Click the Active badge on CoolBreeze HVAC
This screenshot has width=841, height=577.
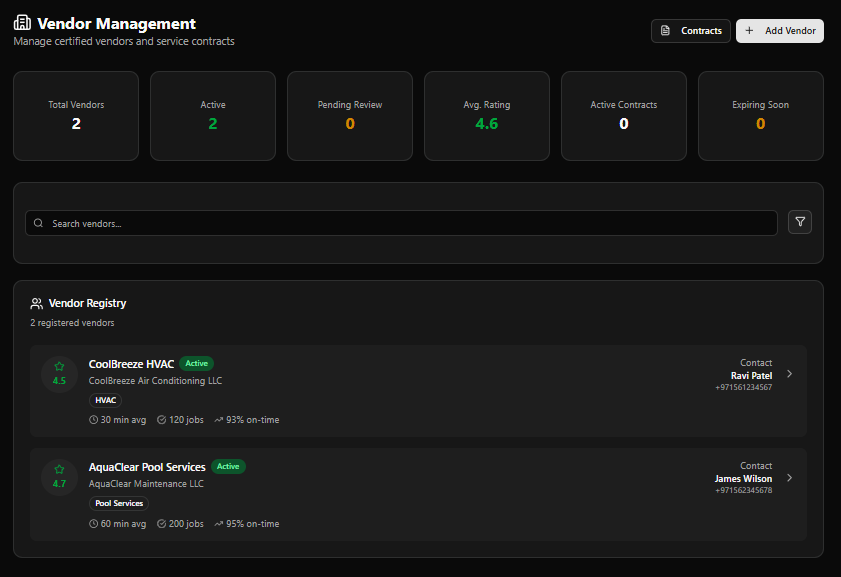pos(196,364)
